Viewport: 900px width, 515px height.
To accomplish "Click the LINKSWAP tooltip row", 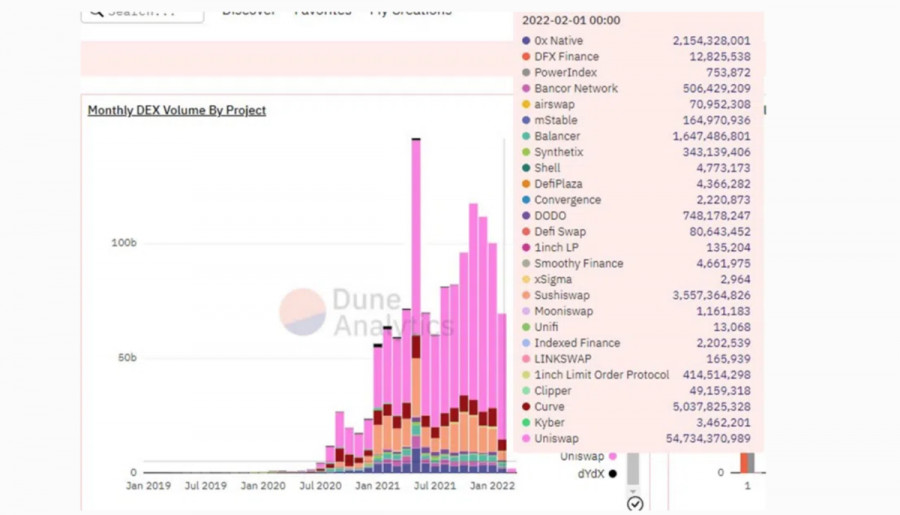I will 636,359.
